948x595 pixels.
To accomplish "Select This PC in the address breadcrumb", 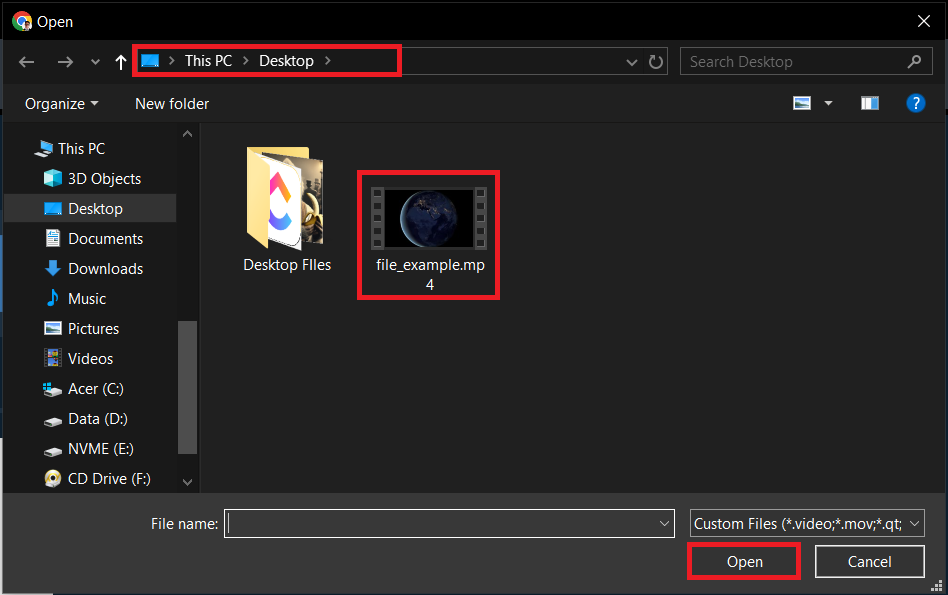I will [207, 60].
